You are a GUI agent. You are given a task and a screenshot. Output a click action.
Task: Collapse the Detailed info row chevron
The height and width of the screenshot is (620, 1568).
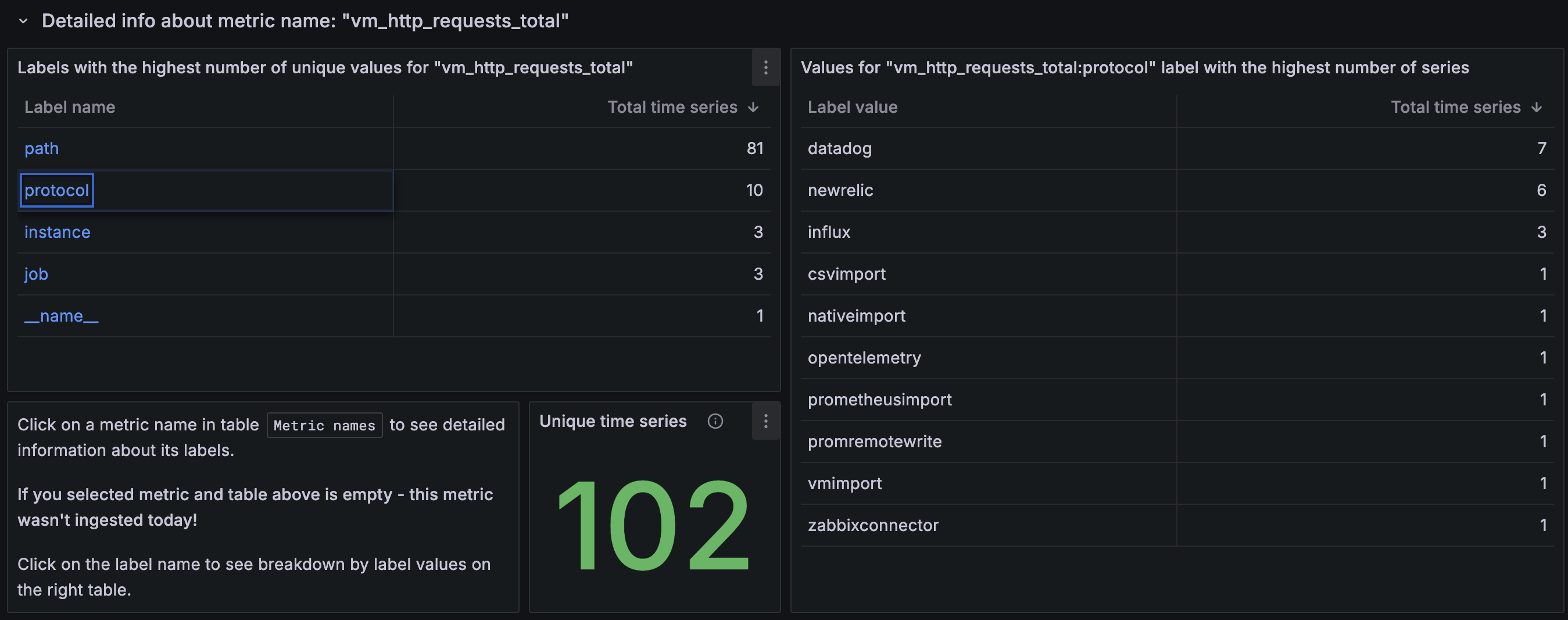point(23,22)
